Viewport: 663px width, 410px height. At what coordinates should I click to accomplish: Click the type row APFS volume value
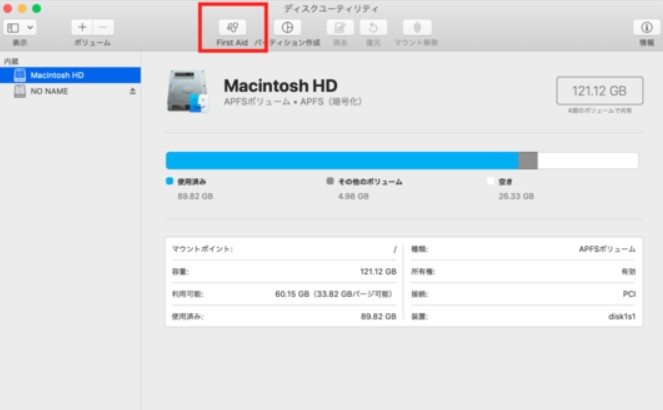pyautogui.click(x=607, y=249)
